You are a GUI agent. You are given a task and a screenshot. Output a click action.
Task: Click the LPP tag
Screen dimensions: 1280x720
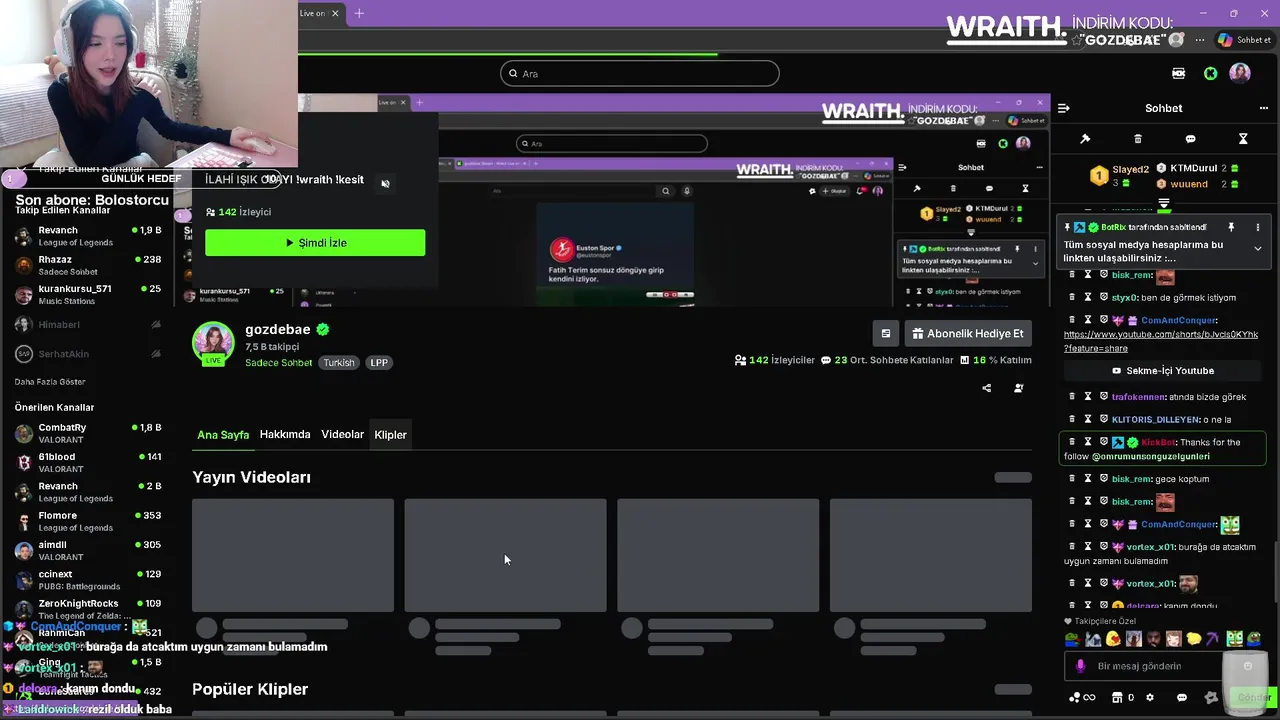click(x=379, y=363)
